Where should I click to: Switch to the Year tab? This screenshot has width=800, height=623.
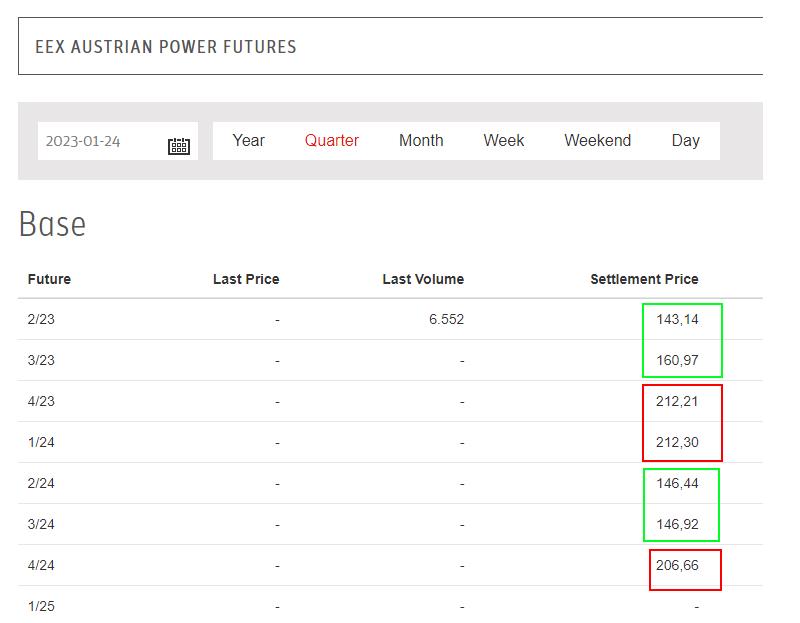[248, 140]
